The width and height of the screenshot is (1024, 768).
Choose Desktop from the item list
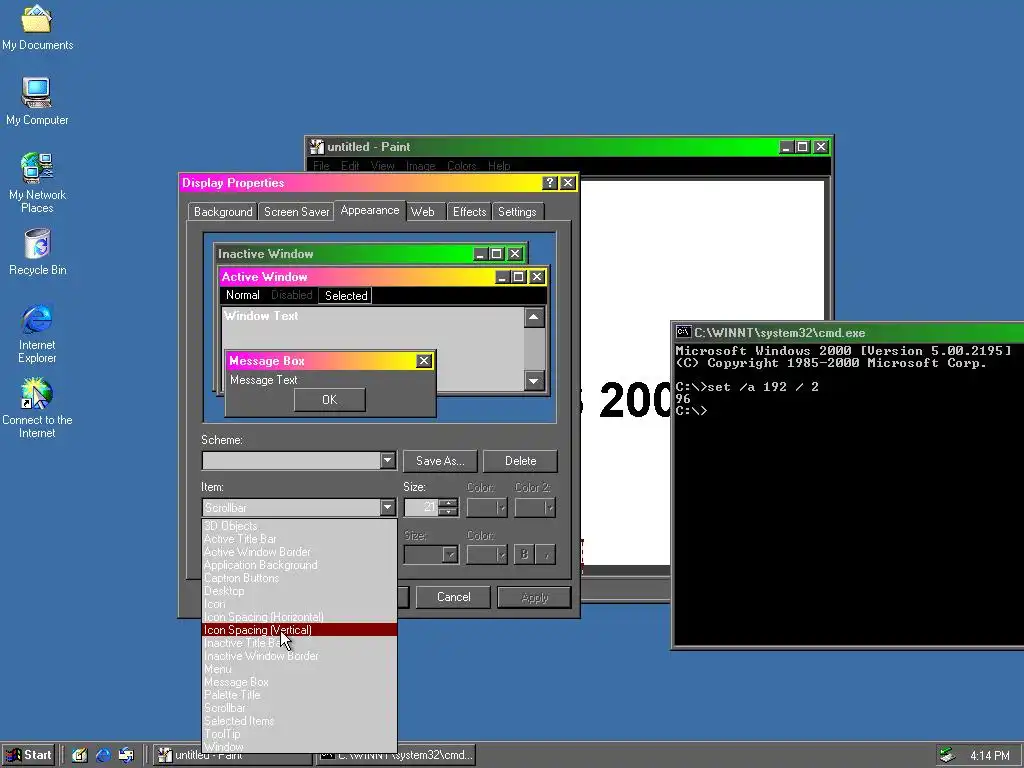pos(300,591)
